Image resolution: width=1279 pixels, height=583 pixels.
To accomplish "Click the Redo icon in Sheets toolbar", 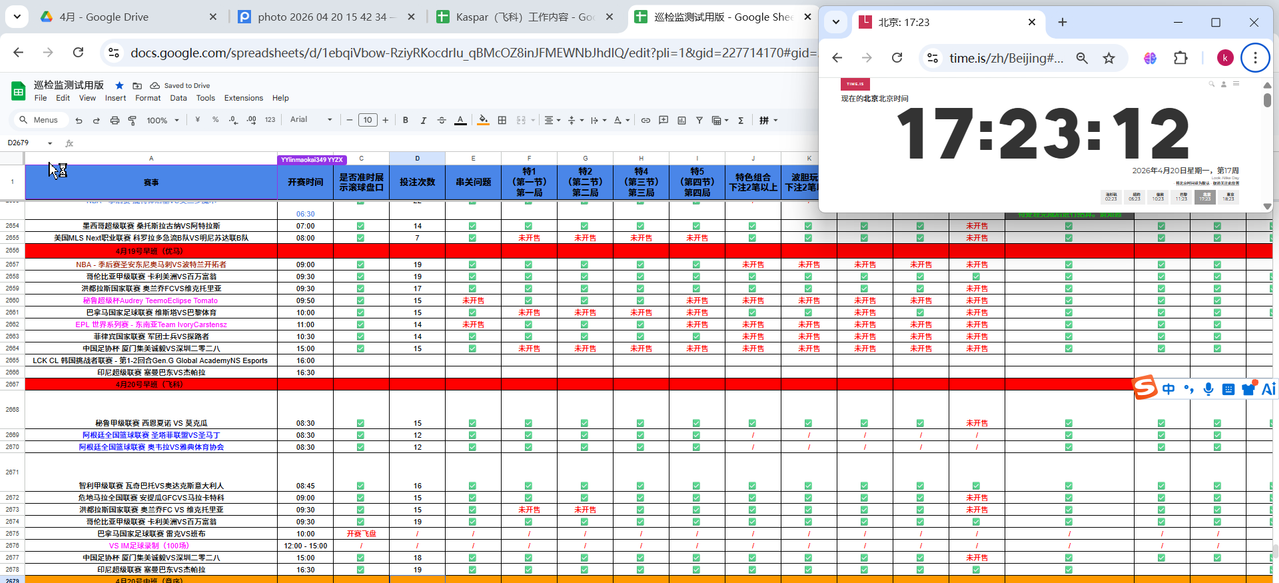I will coord(96,120).
